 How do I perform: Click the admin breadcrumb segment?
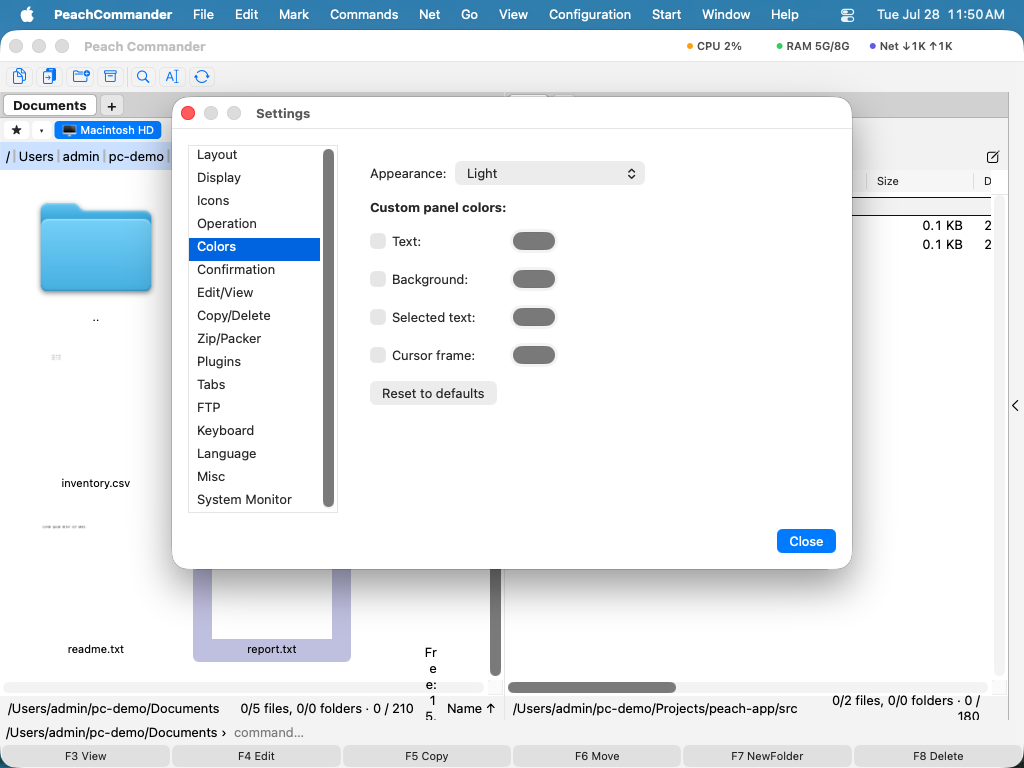pos(81,157)
